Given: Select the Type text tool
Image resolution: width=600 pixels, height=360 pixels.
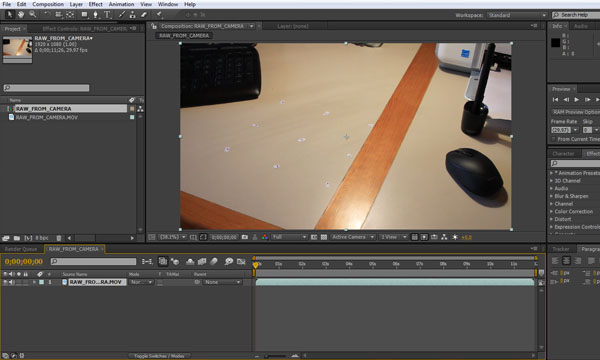Looking at the screenshot, I should pos(107,15).
